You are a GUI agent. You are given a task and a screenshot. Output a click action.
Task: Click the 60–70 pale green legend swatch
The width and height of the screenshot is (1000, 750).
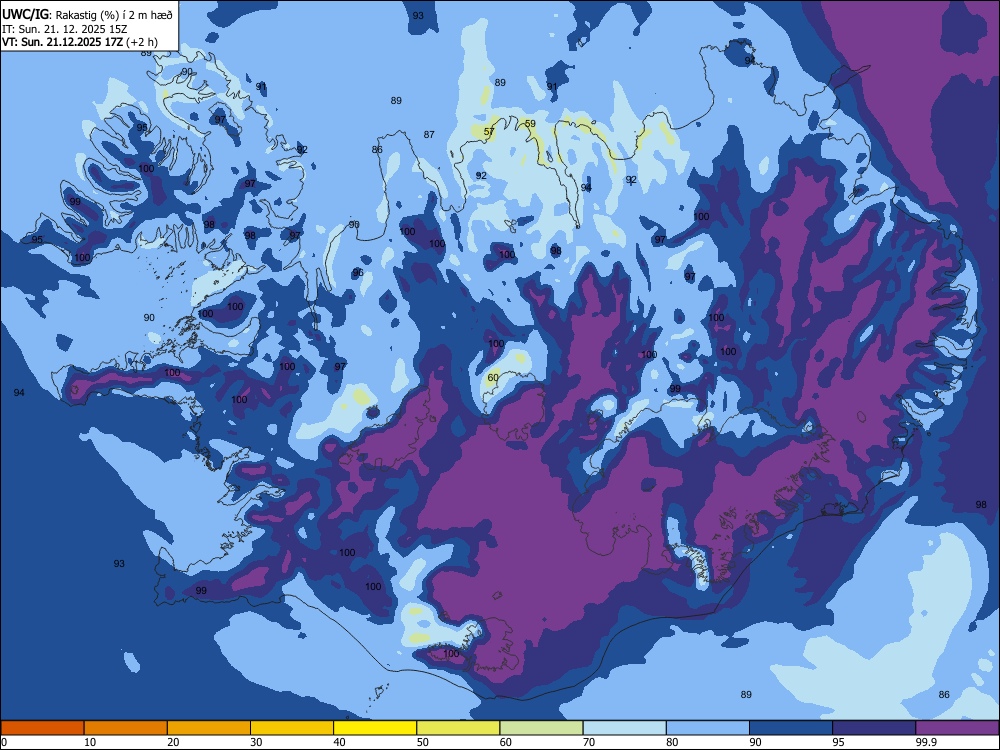(541, 728)
